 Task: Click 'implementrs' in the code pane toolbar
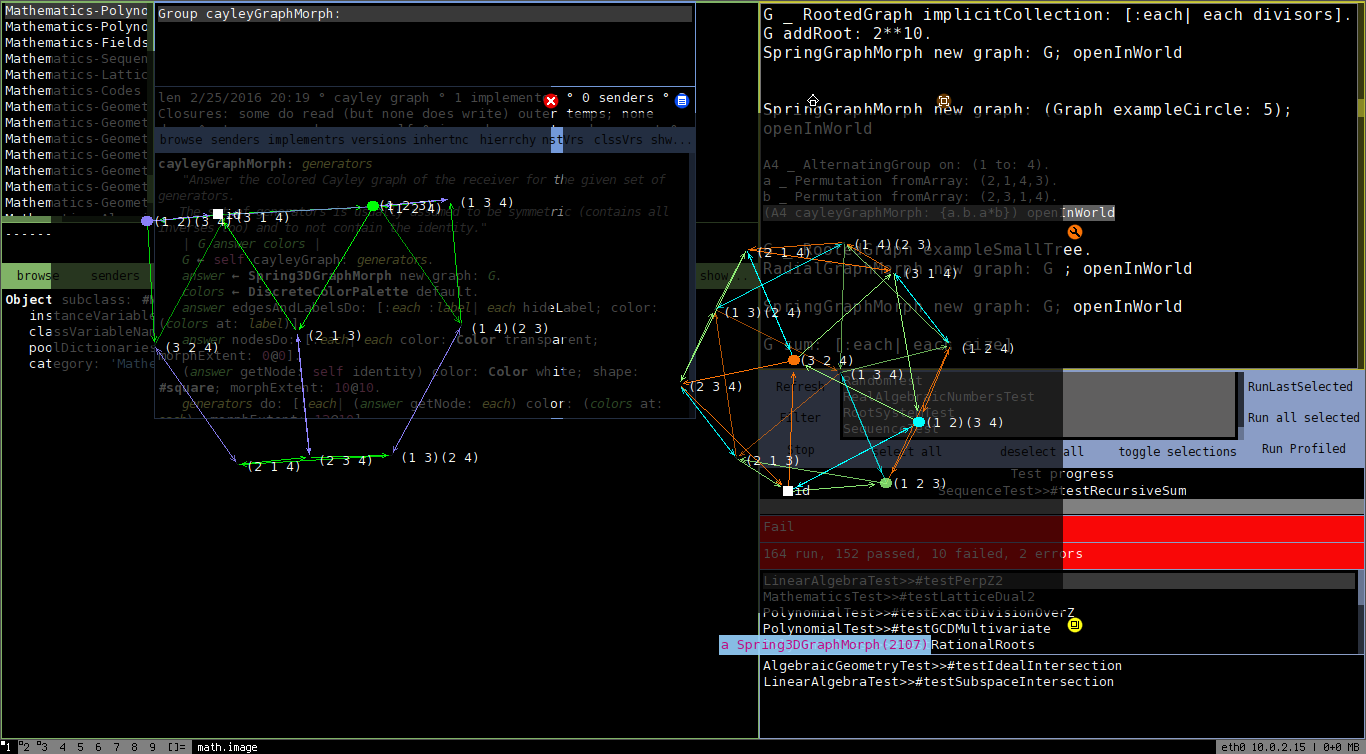pos(306,140)
